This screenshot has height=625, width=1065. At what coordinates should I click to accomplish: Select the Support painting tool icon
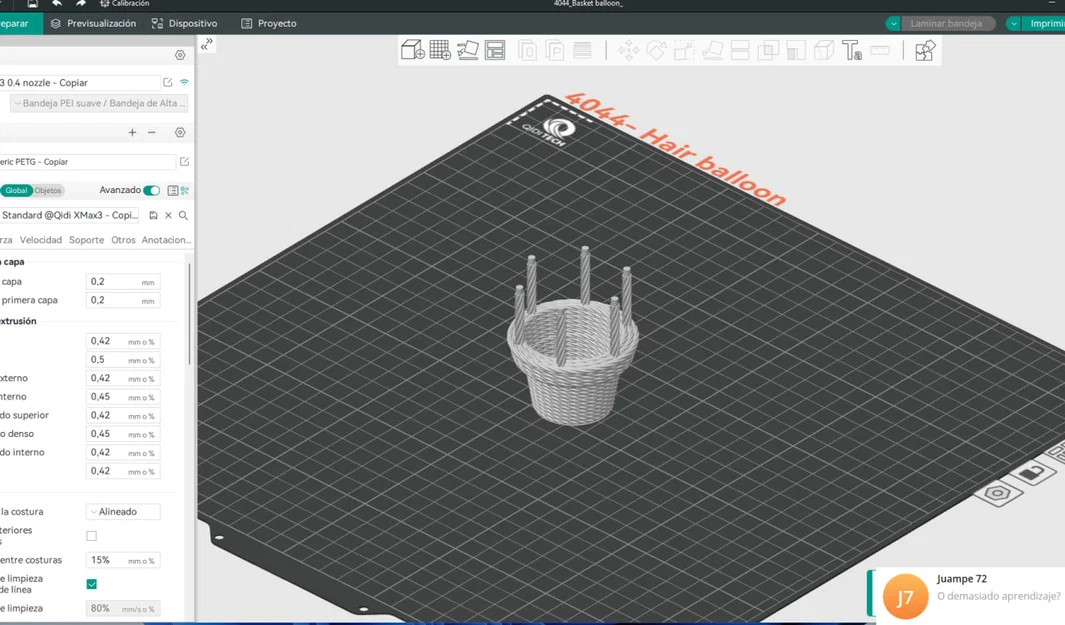click(795, 50)
